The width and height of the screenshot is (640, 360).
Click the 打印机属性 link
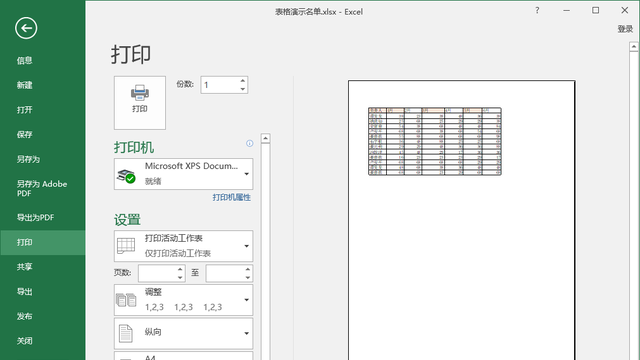[231, 198]
